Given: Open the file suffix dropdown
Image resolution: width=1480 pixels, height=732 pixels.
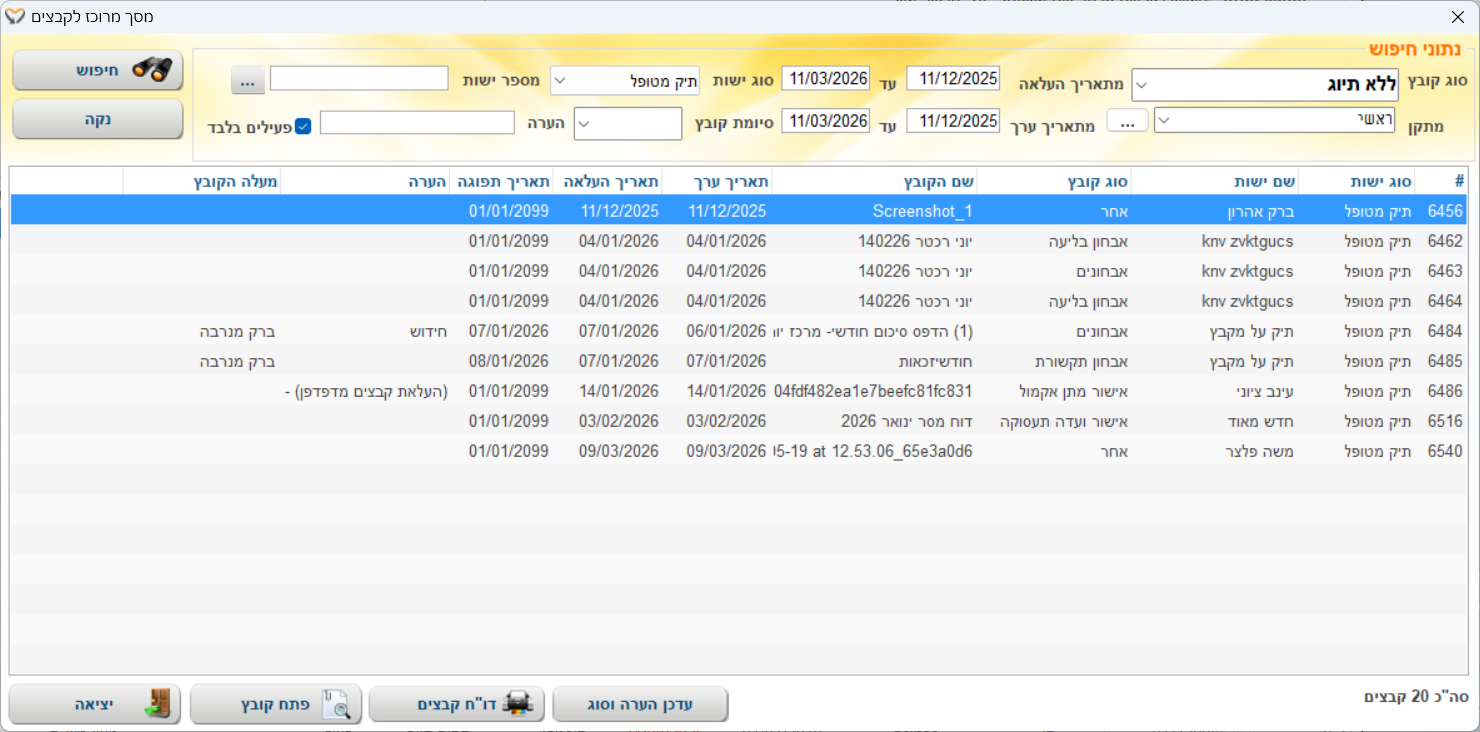Looking at the screenshot, I should 585,124.
